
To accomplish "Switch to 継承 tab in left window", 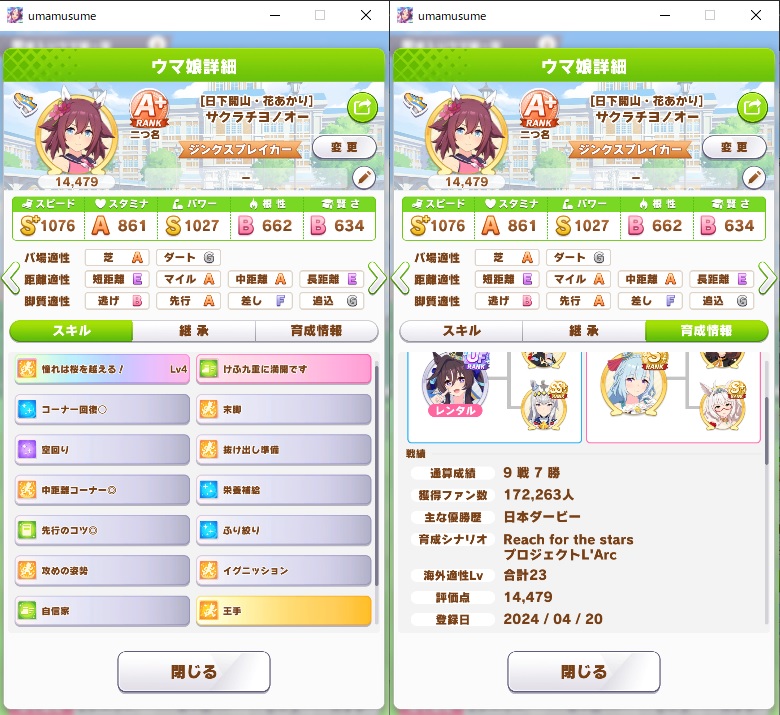I will tap(194, 330).
